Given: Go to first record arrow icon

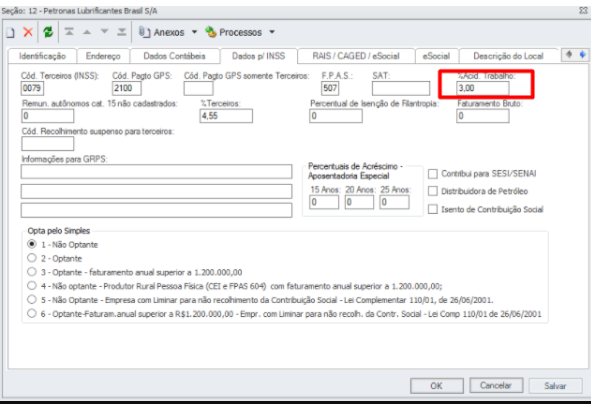Looking at the screenshot, I should coord(69,32).
